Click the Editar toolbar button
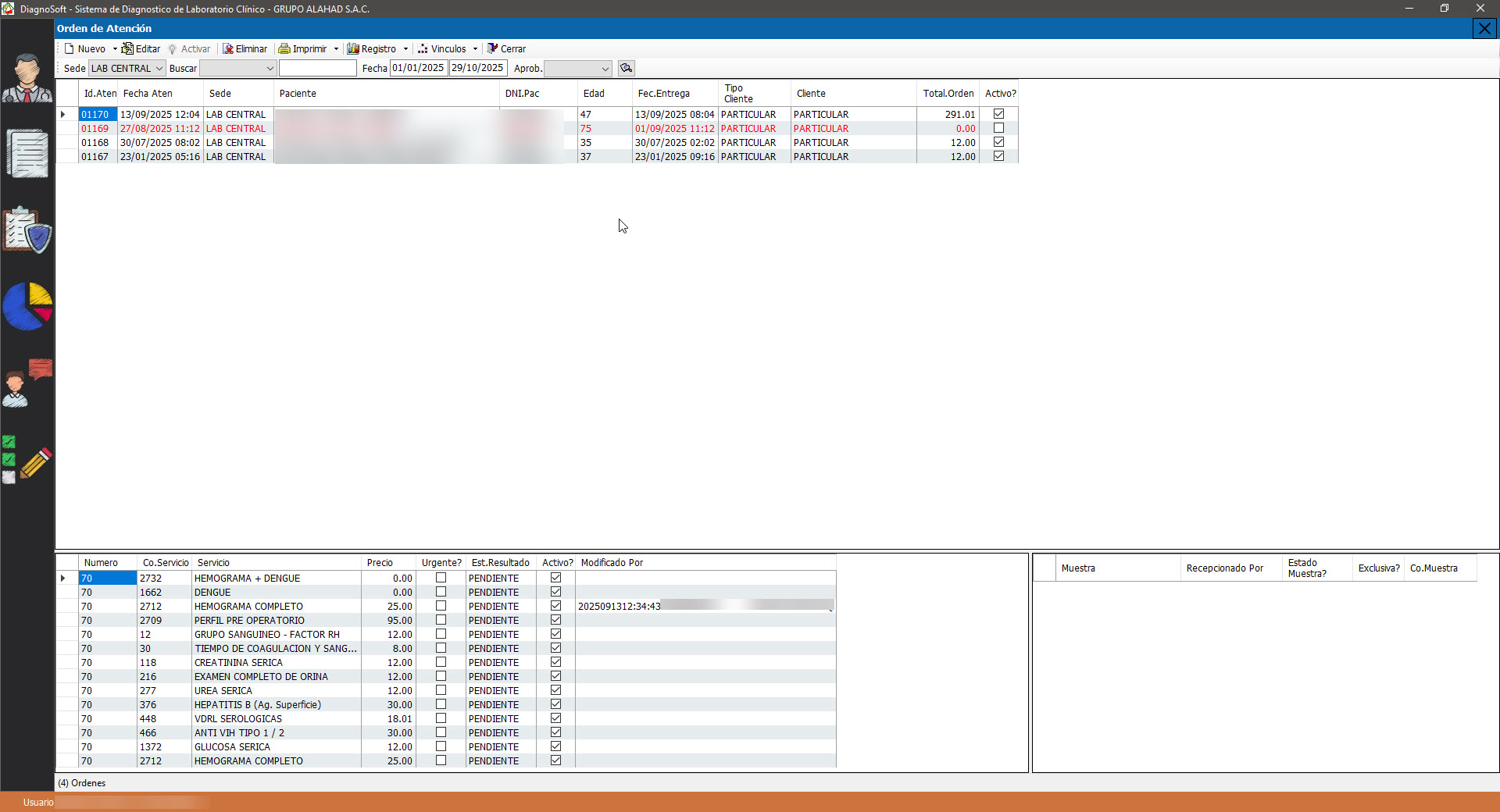This screenshot has width=1500, height=812. tap(141, 49)
